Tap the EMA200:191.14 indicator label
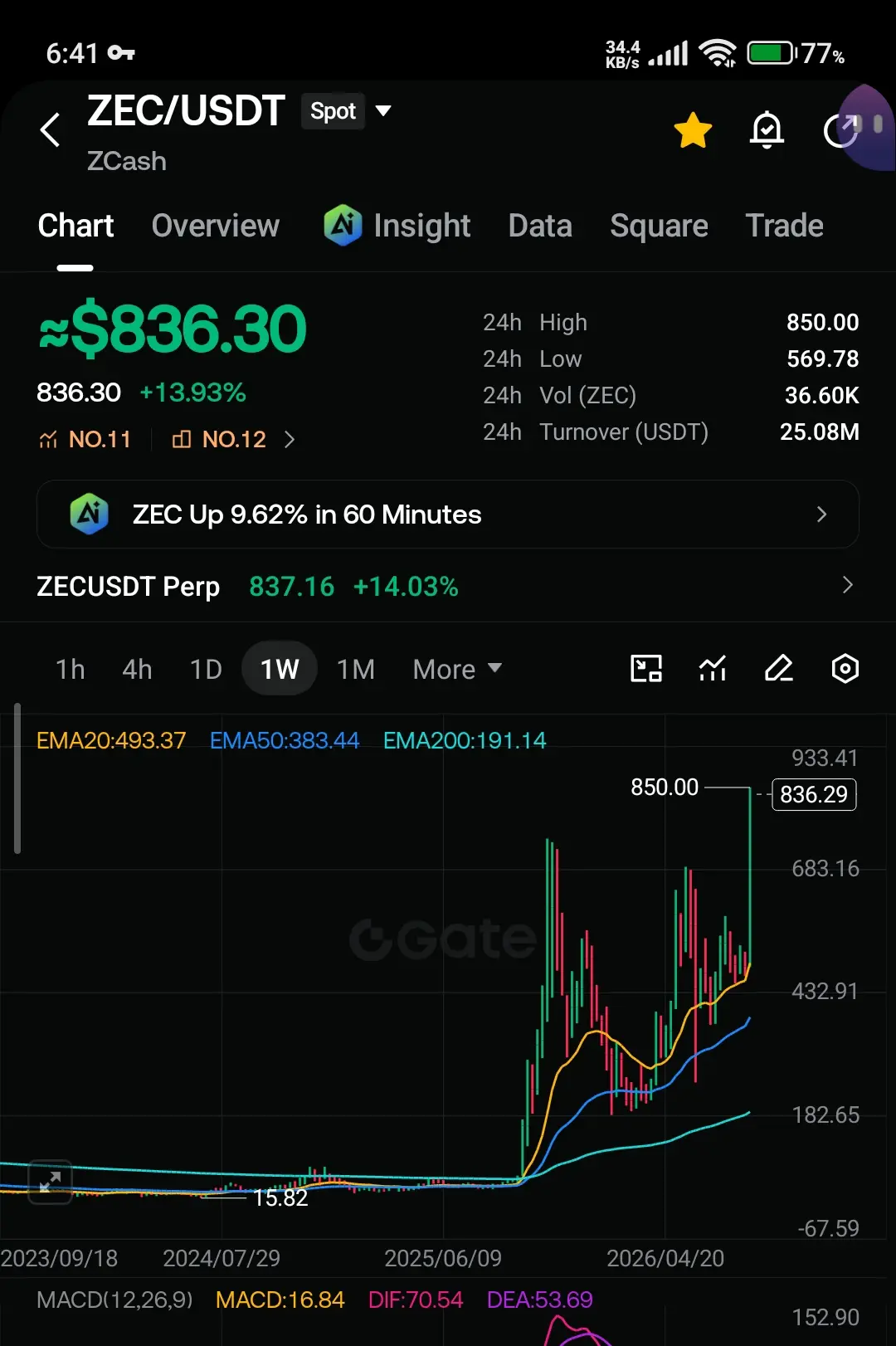This screenshot has width=896, height=1346. pos(465,740)
